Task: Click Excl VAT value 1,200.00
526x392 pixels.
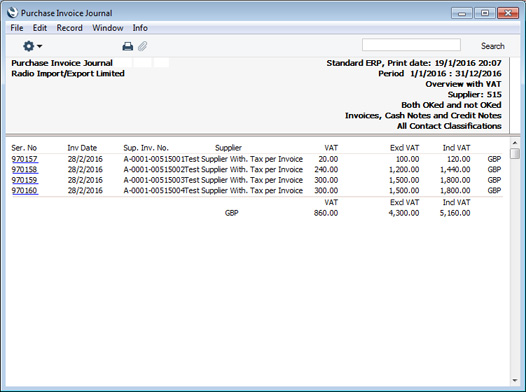Action: (x=404, y=169)
